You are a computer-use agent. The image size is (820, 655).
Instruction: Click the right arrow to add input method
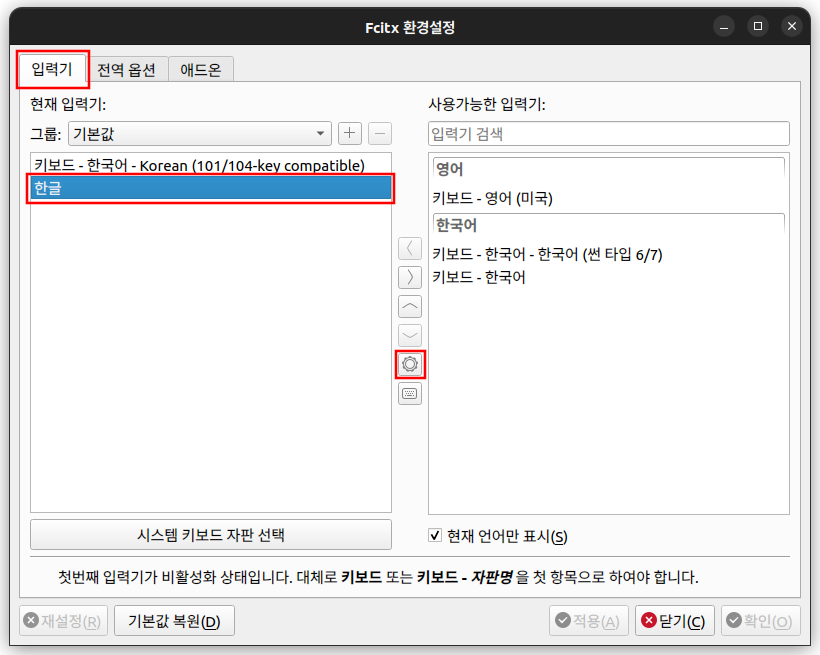(409, 277)
